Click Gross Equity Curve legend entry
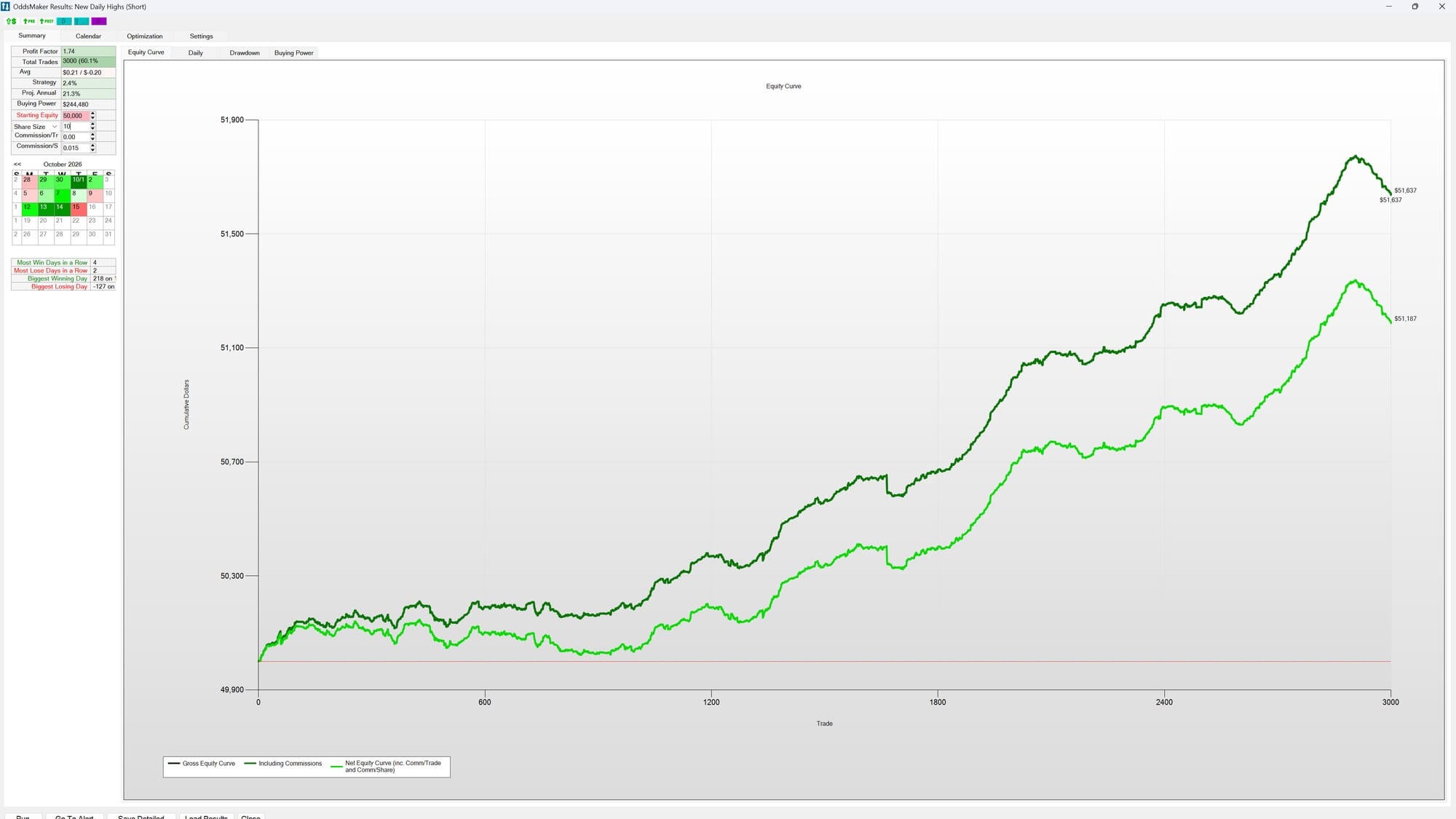1456x819 pixels. pyautogui.click(x=202, y=764)
